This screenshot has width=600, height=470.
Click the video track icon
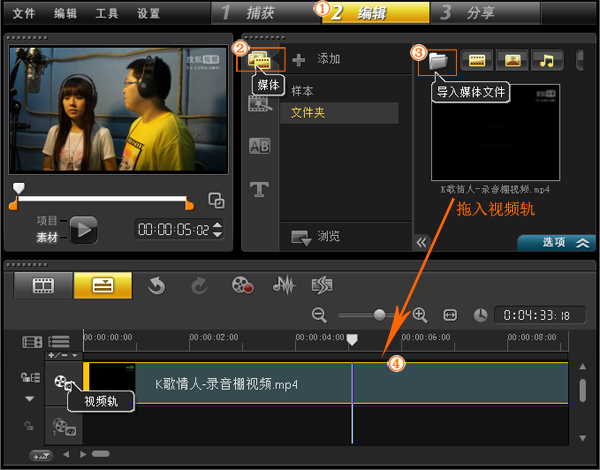pyautogui.click(x=63, y=382)
